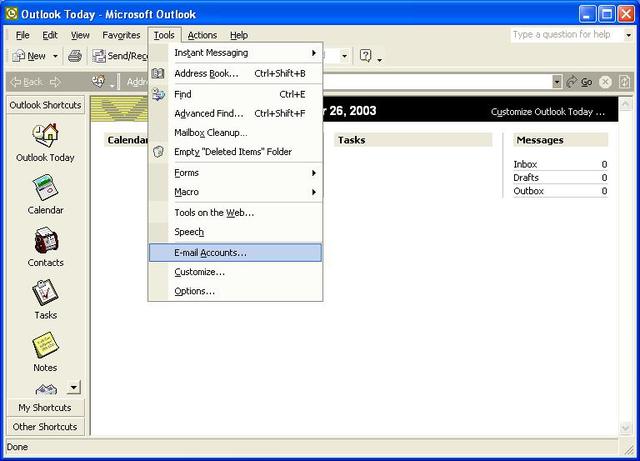
Task: Open the Tasks shortcut icon
Action: pos(45,292)
